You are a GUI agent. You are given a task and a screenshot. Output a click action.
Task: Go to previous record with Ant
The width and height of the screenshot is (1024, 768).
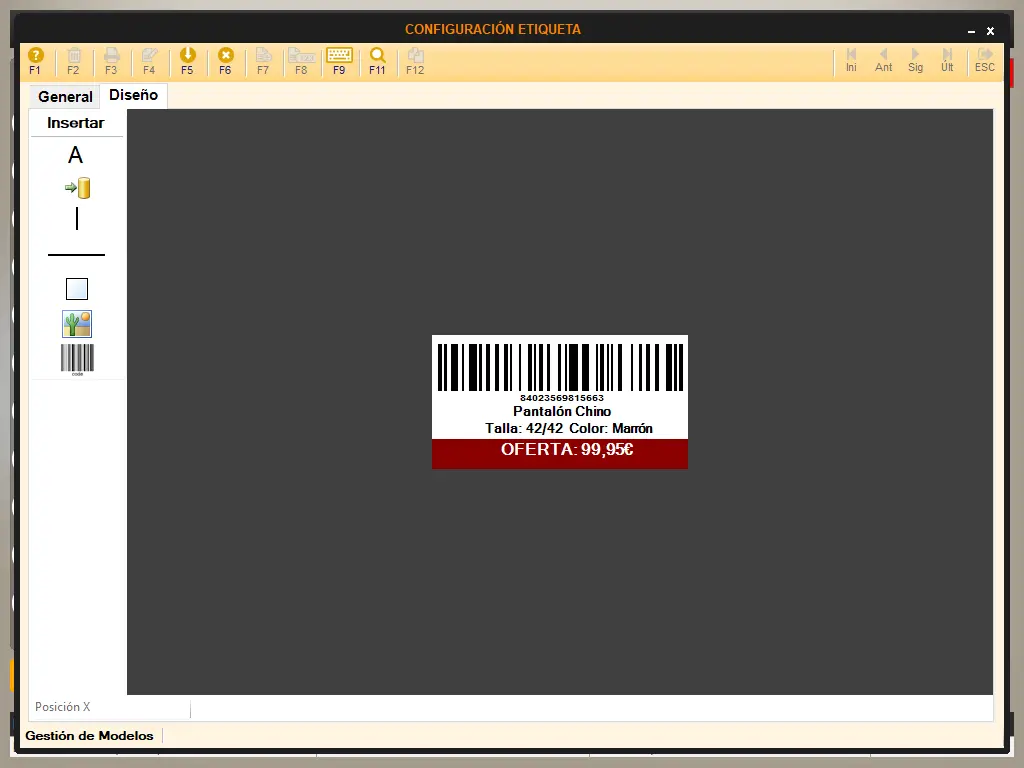[884, 60]
